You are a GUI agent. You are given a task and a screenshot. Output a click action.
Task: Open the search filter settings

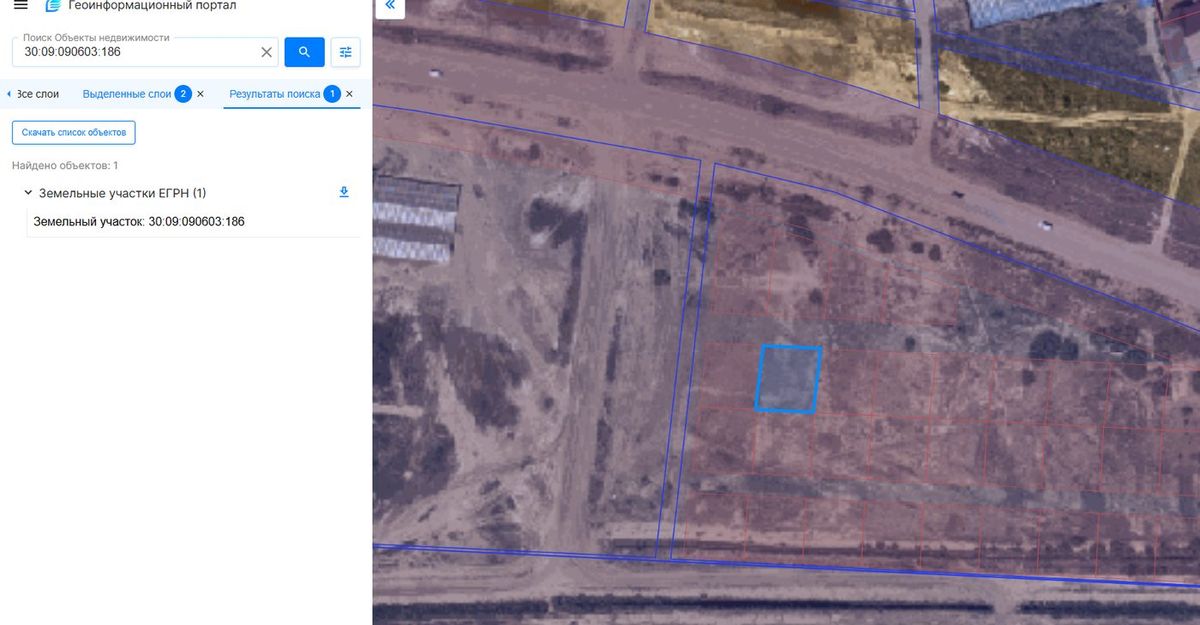345,52
